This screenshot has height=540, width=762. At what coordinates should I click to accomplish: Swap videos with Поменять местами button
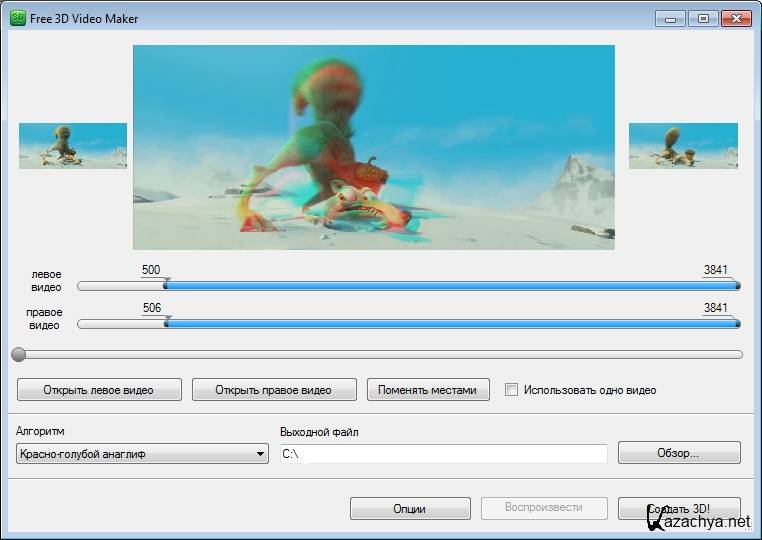[428, 390]
